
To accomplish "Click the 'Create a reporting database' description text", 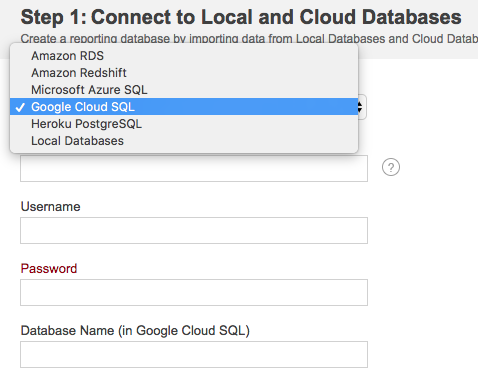I will pyautogui.click(x=249, y=39).
